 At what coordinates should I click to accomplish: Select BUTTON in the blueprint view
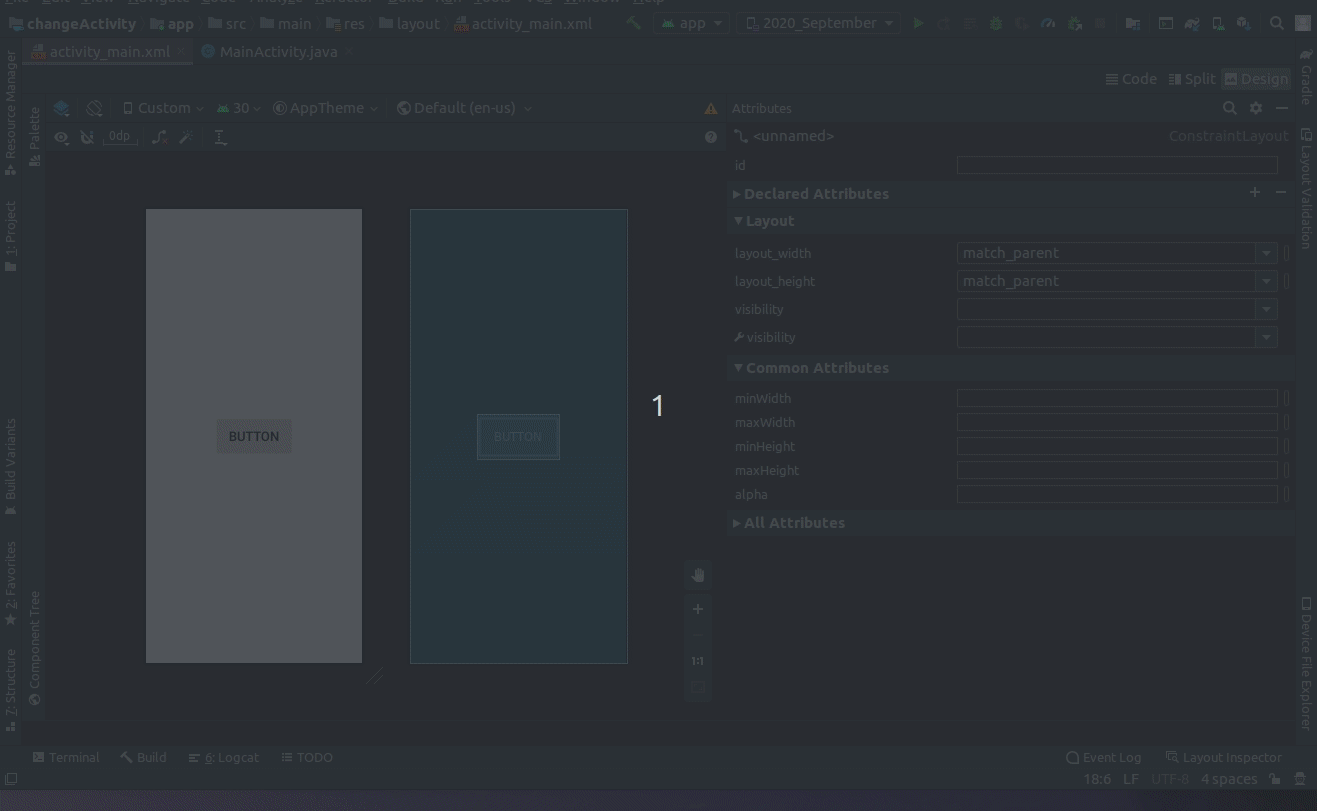pyautogui.click(x=518, y=437)
